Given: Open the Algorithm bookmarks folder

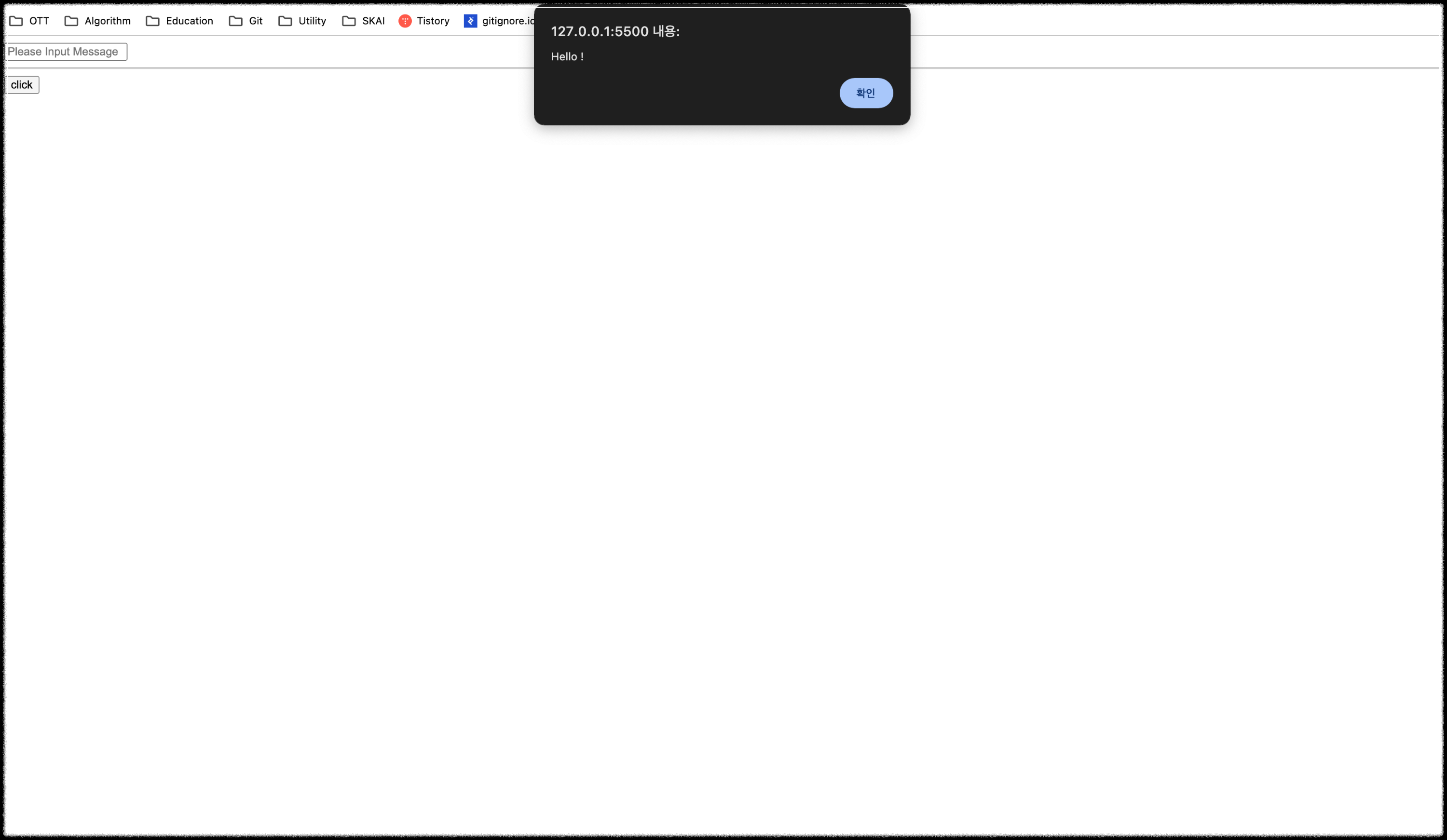Looking at the screenshot, I should [97, 21].
